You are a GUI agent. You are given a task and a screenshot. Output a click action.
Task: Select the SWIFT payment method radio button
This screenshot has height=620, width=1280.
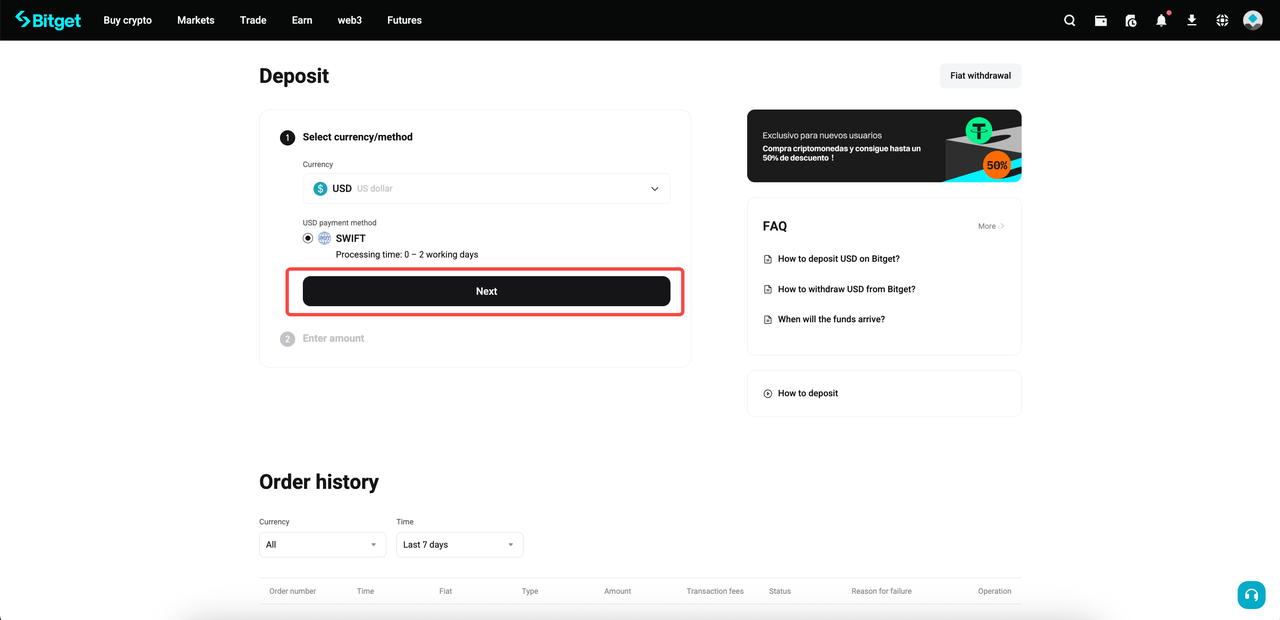pyautogui.click(x=308, y=238)
